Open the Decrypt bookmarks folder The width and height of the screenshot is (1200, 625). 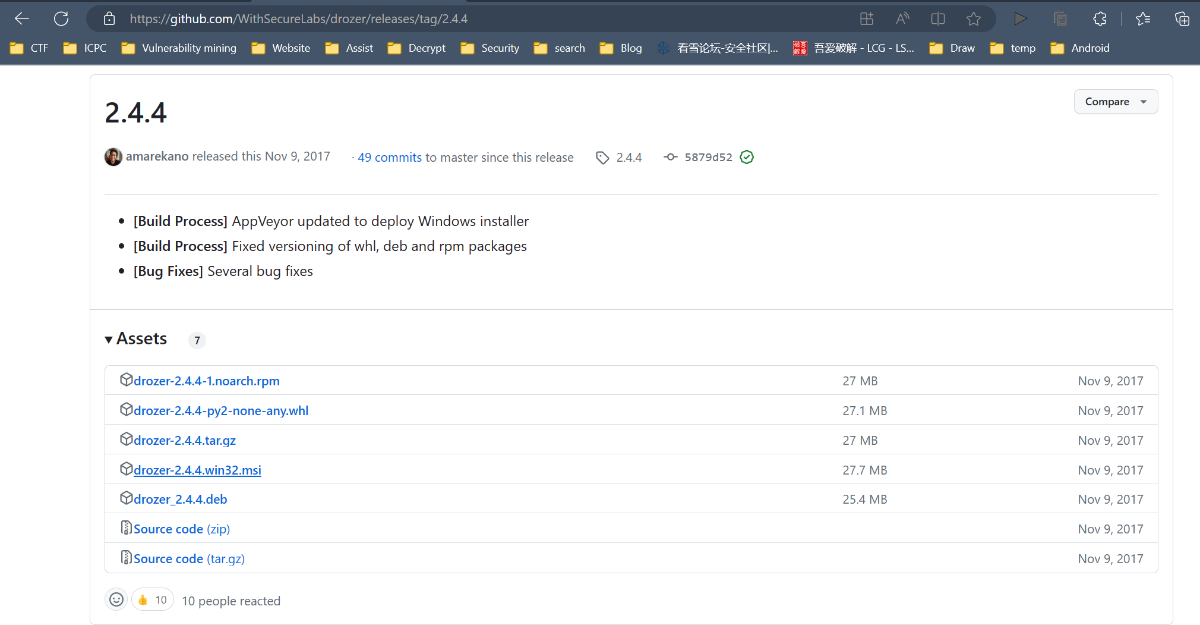click(417, 48)
